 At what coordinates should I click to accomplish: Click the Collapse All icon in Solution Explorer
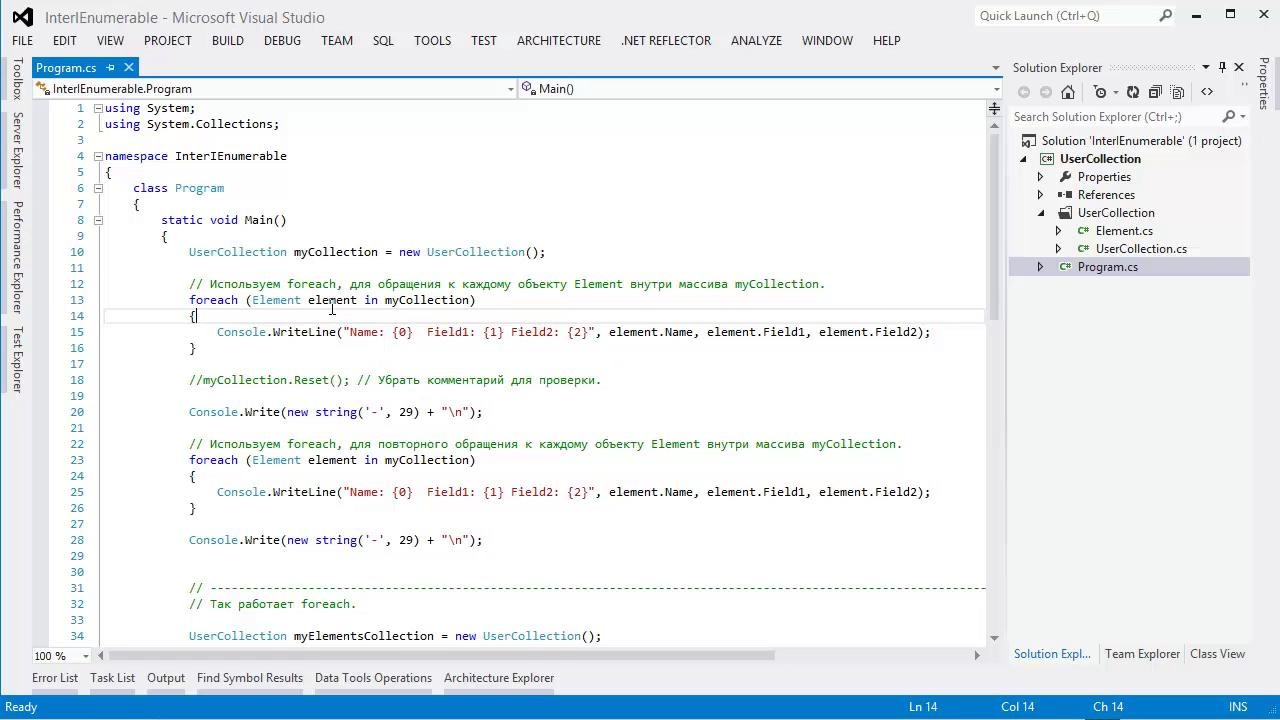tap(1155, 92)
